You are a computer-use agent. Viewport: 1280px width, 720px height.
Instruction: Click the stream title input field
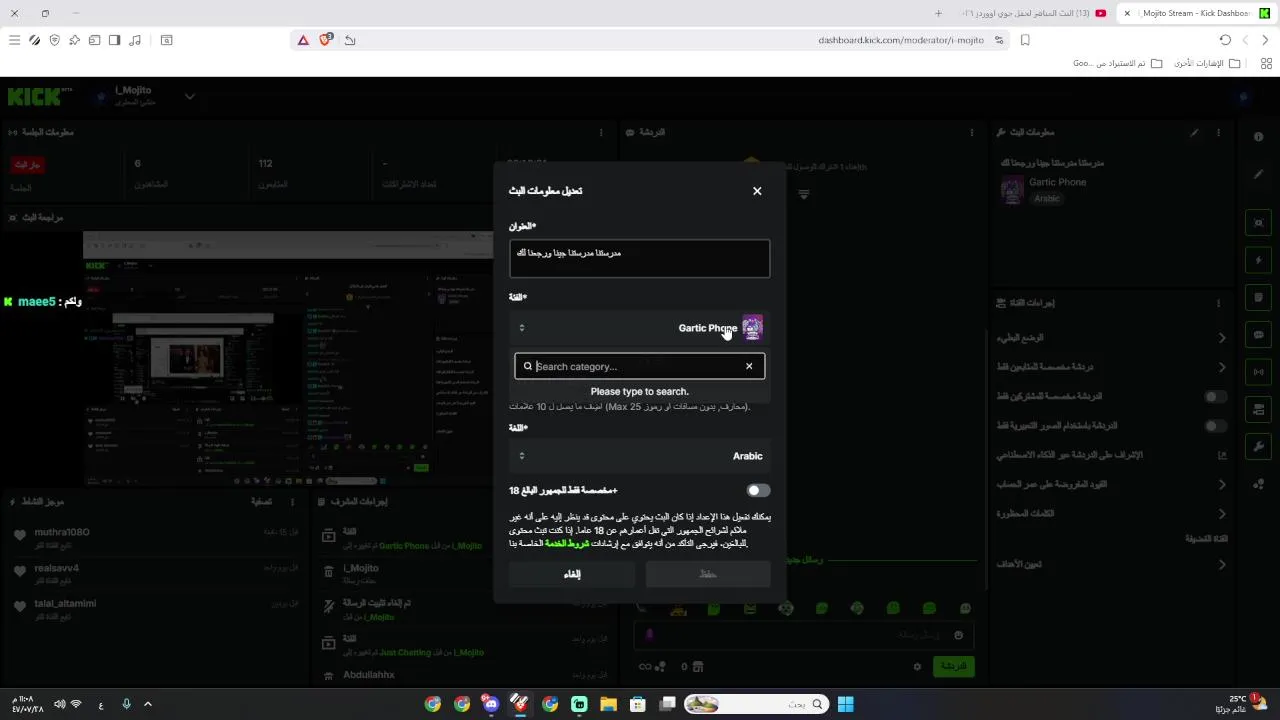[x=639, y=258]
